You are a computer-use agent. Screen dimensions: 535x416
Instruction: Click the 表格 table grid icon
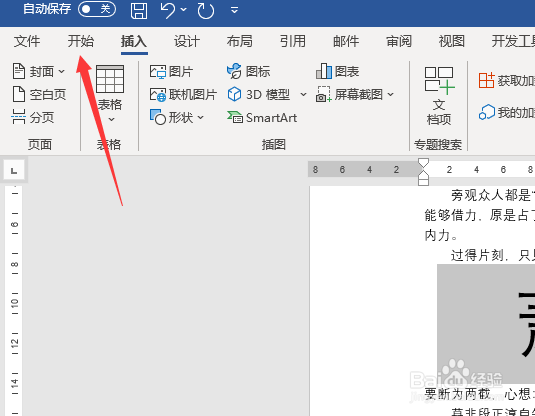coord(110,79)
